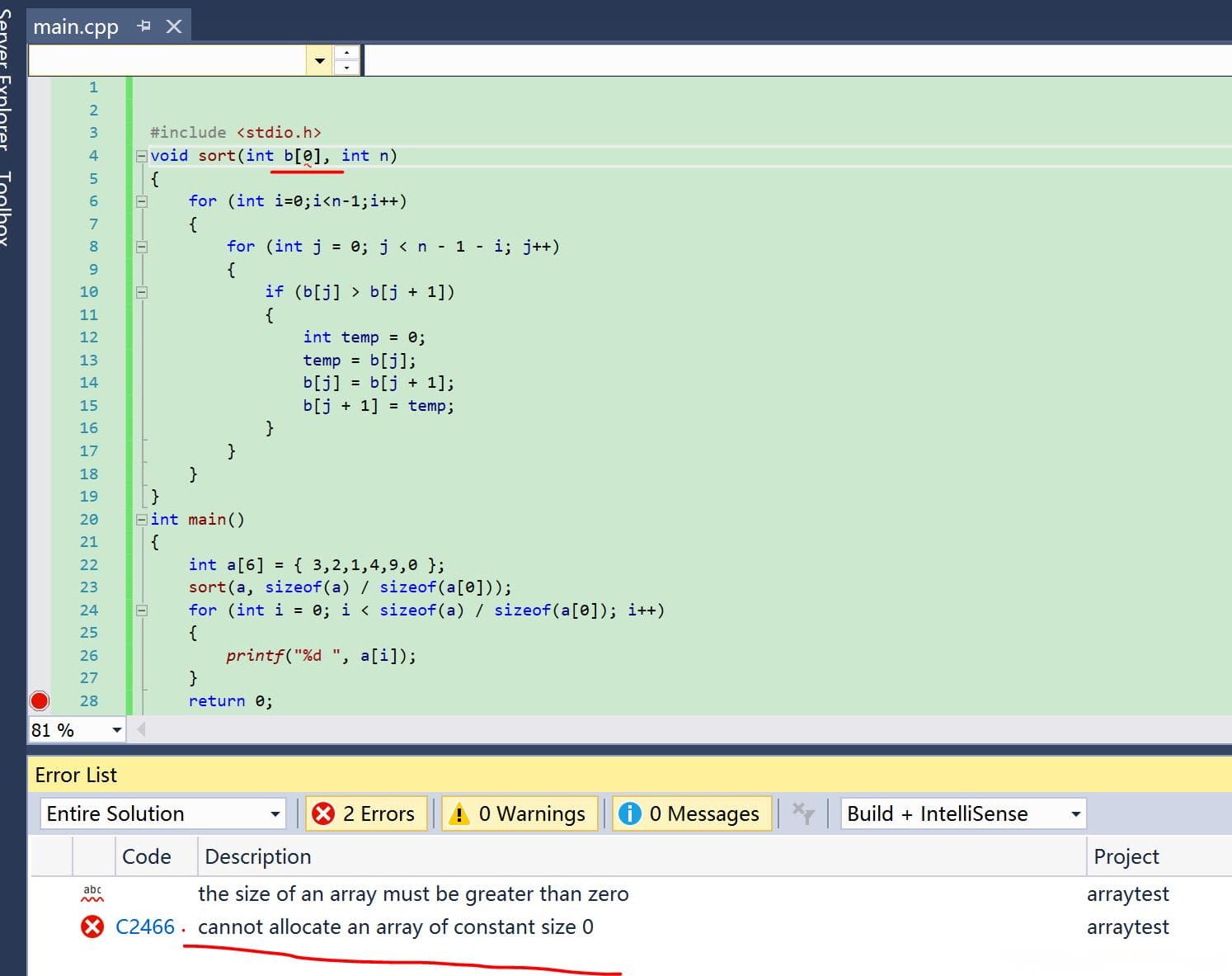Screen dimensions: 1232x976
Task: Toggle the 0 Messages filter
Action: (692, 814)
